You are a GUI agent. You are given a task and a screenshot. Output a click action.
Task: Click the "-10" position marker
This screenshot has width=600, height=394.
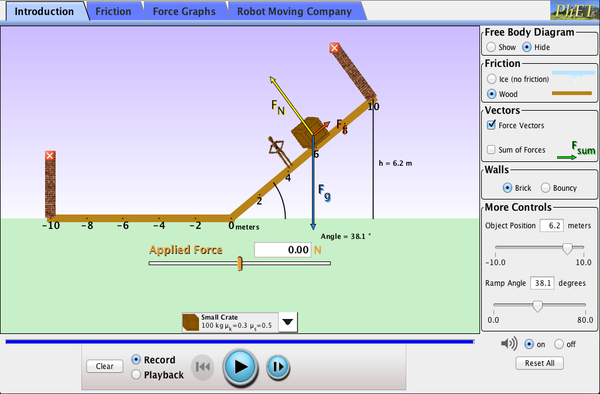pos(51,226)
